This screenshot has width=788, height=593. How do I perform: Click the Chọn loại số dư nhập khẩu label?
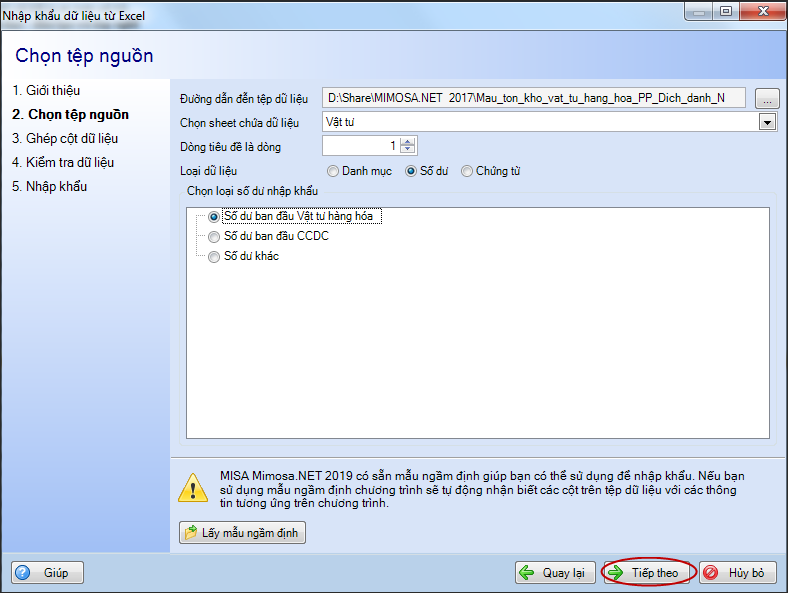pos(252,191)
